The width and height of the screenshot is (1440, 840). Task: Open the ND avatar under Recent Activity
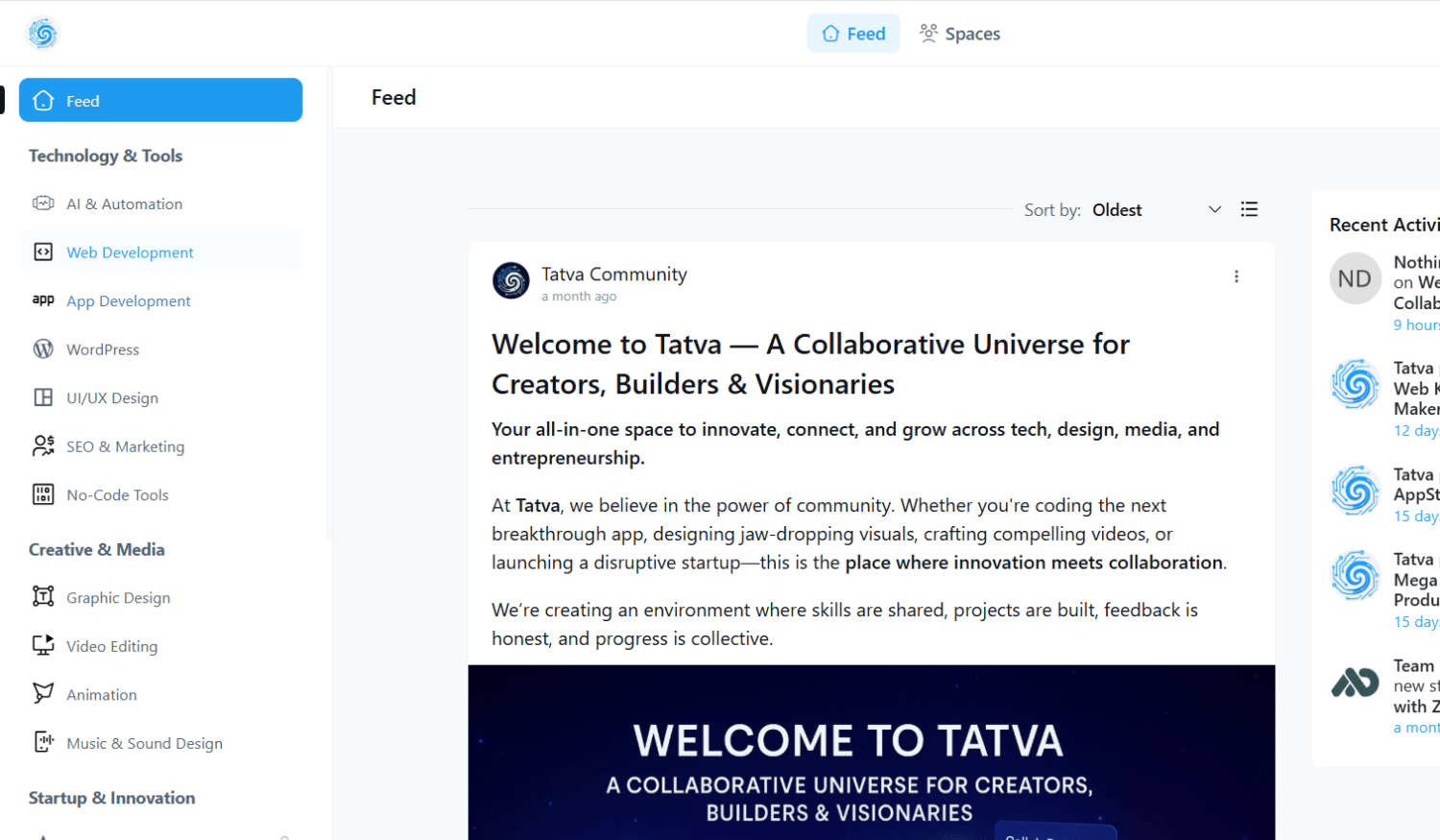click(1354, 278)
